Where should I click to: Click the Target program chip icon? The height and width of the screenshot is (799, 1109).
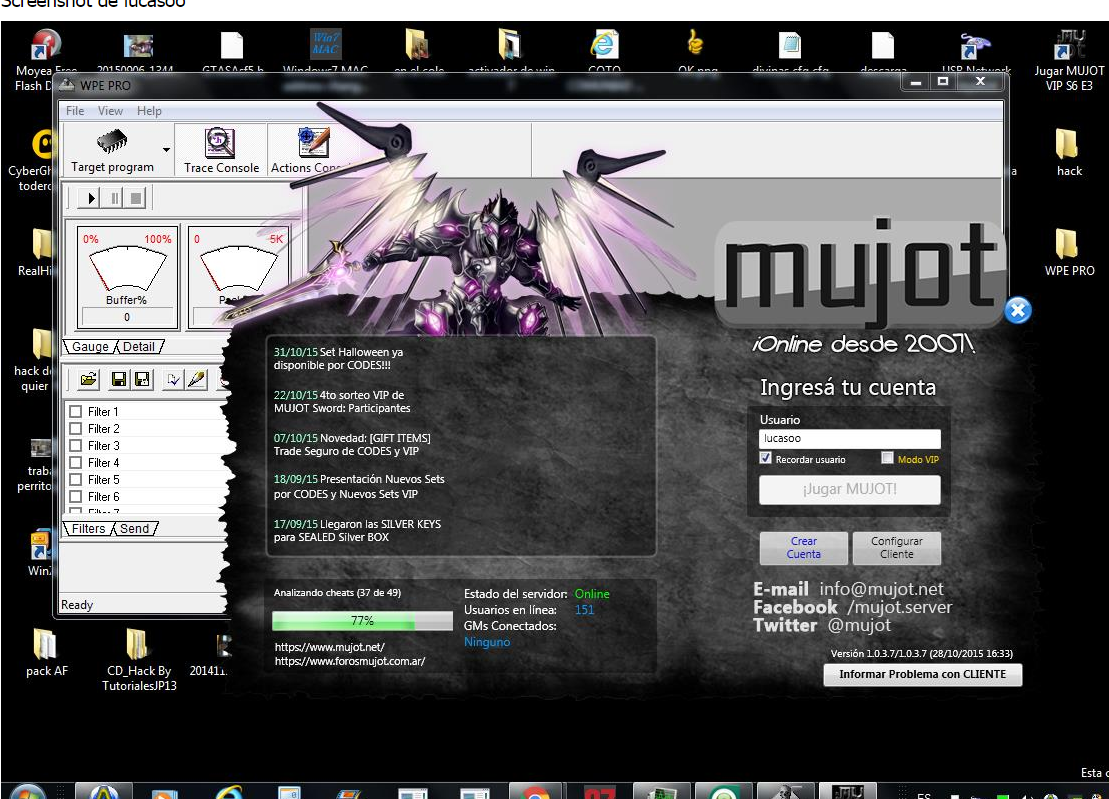click(x=112, y=144)
